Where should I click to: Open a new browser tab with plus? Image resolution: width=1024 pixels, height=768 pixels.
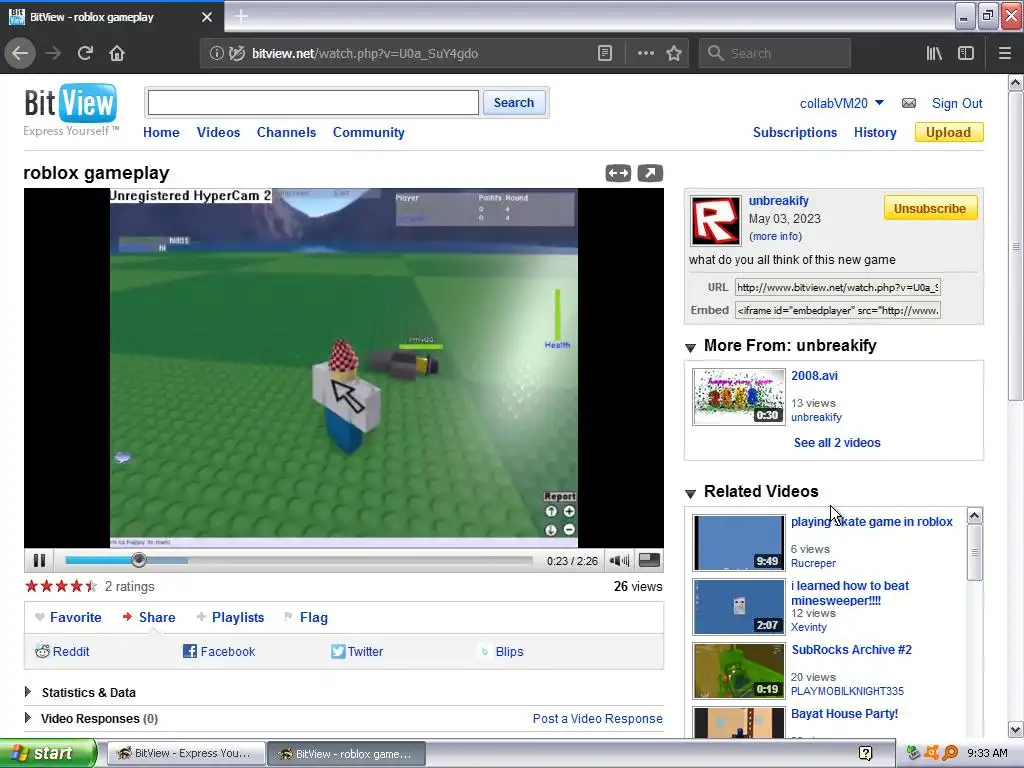pos(241,16)
